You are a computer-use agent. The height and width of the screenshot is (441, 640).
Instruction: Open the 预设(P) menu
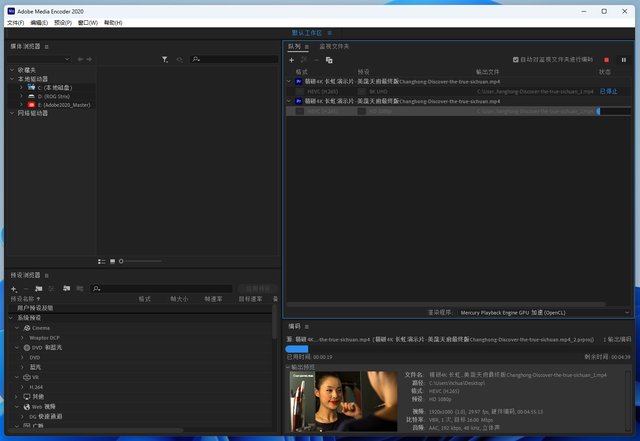(63, 23)
